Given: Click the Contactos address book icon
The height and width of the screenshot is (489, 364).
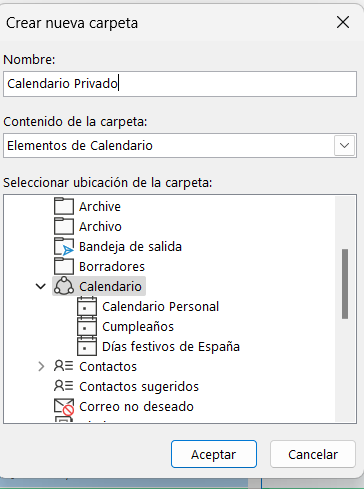Looking at the screenshot, I should [63, 366].
